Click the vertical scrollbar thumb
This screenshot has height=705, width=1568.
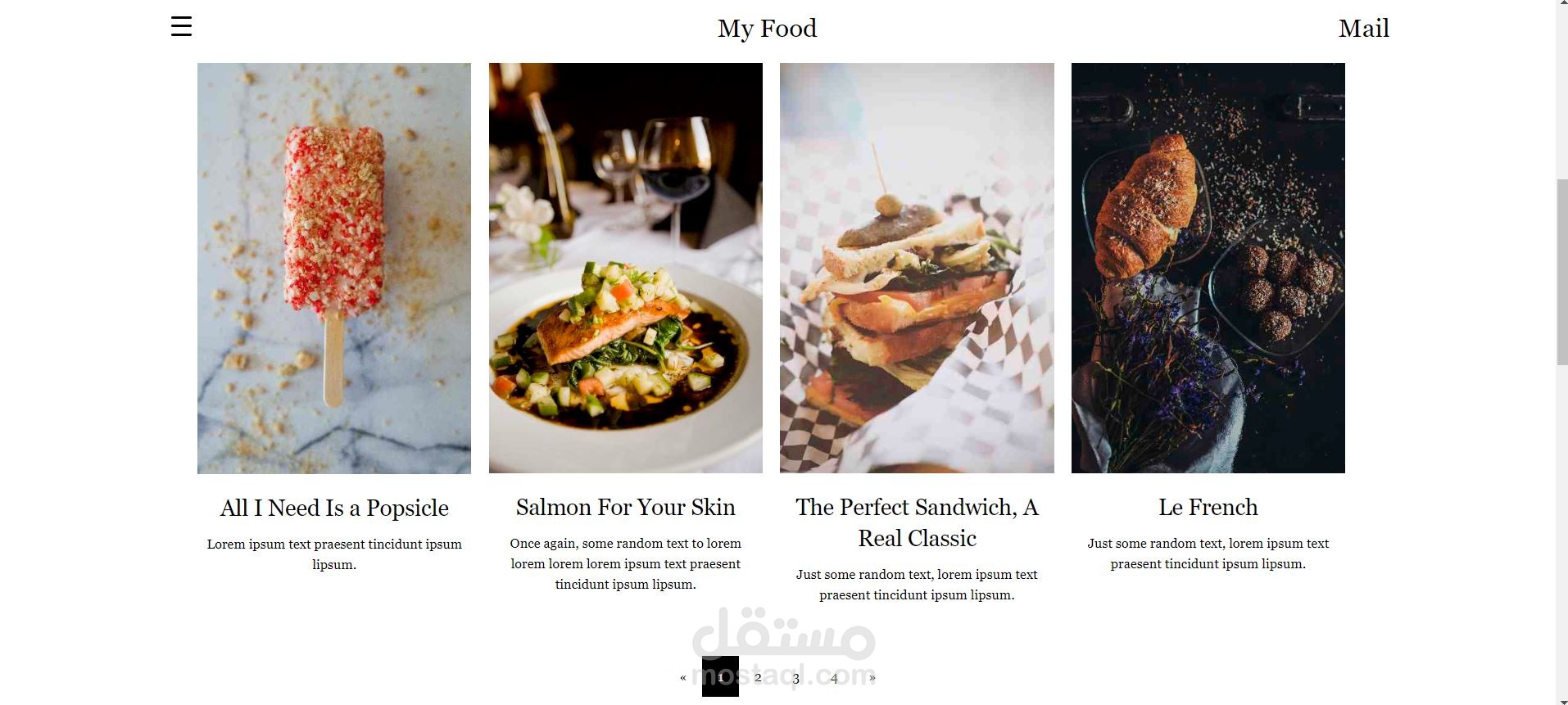(x=1561, y=270)
